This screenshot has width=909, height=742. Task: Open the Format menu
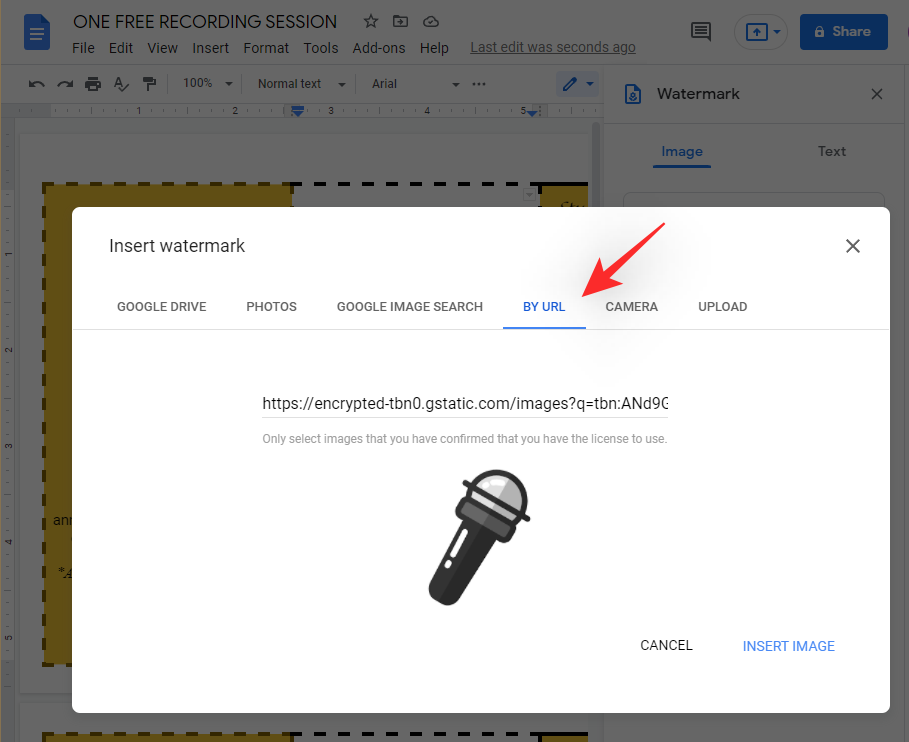(266, 48)
